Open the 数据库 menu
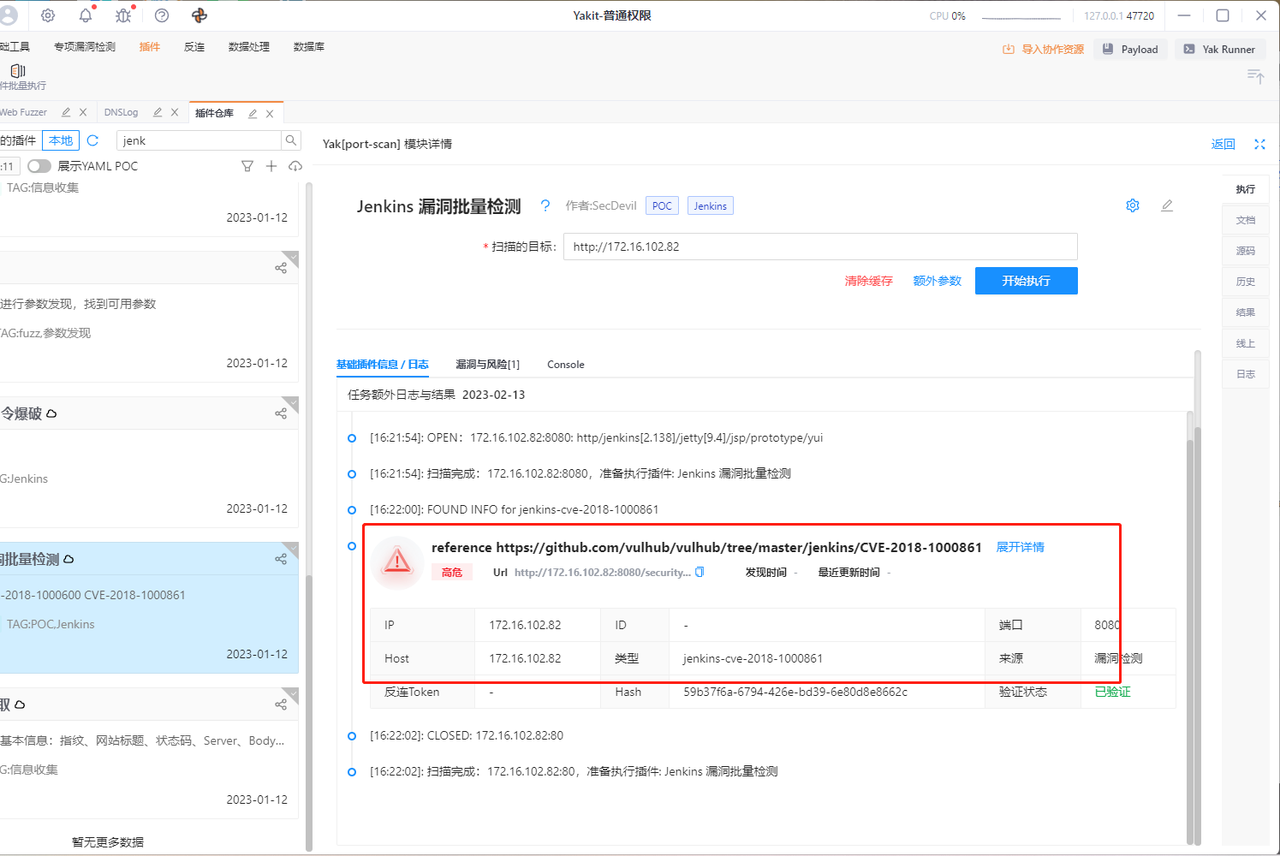This screenshot has width=1280, height=856. pos(309,47)
